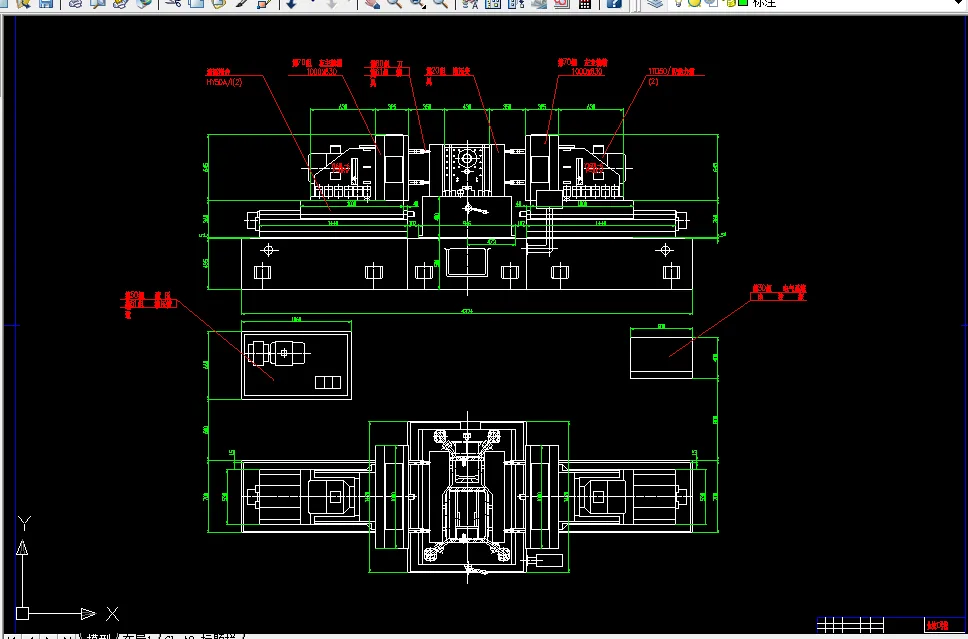Toggle freeze/thaw sun icon for 标注 layer
This screenshot has width=968, height=639.
click(695, 3)
